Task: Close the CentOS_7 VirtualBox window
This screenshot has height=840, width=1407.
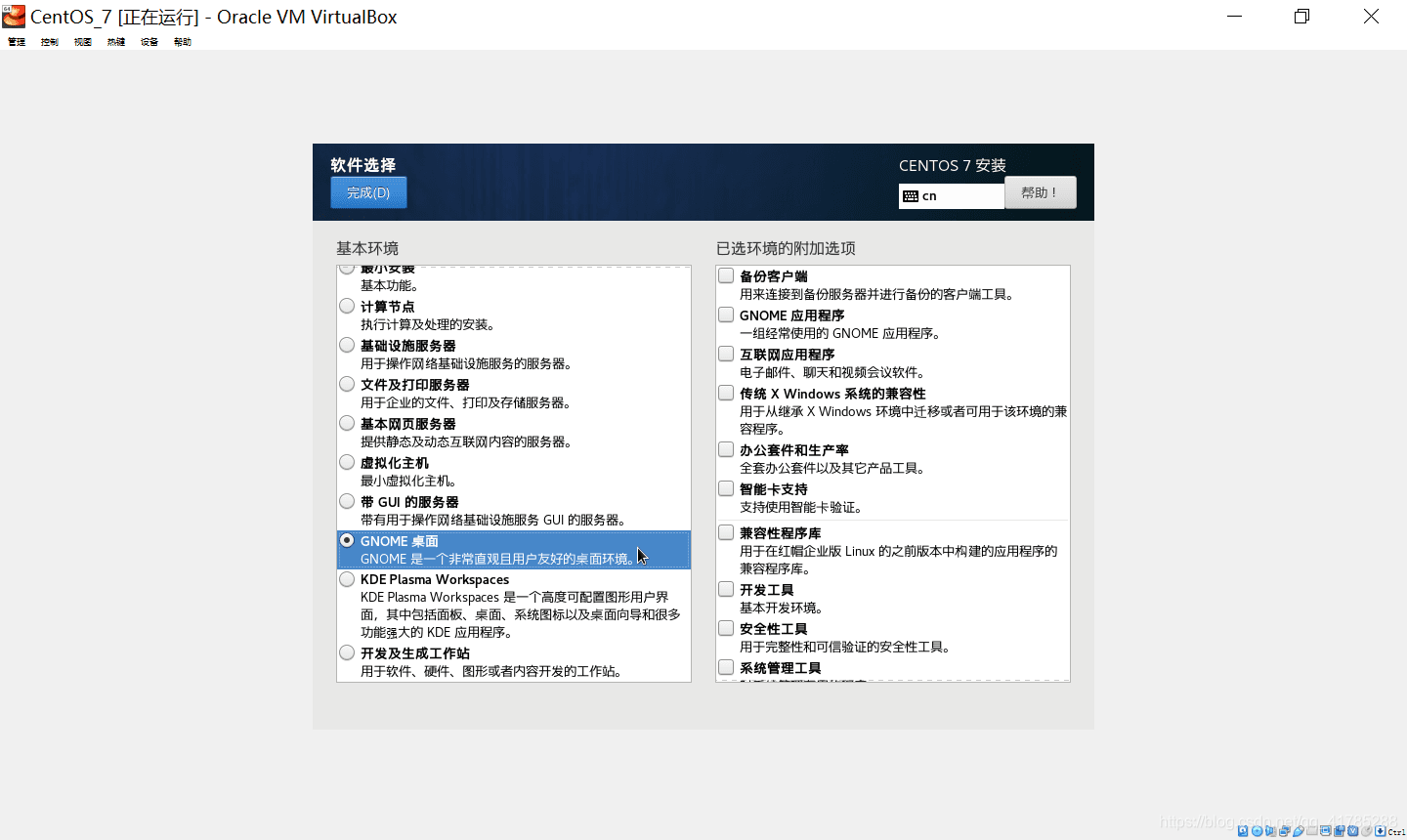Action: pyautogui.click(x=1371, y=17)
